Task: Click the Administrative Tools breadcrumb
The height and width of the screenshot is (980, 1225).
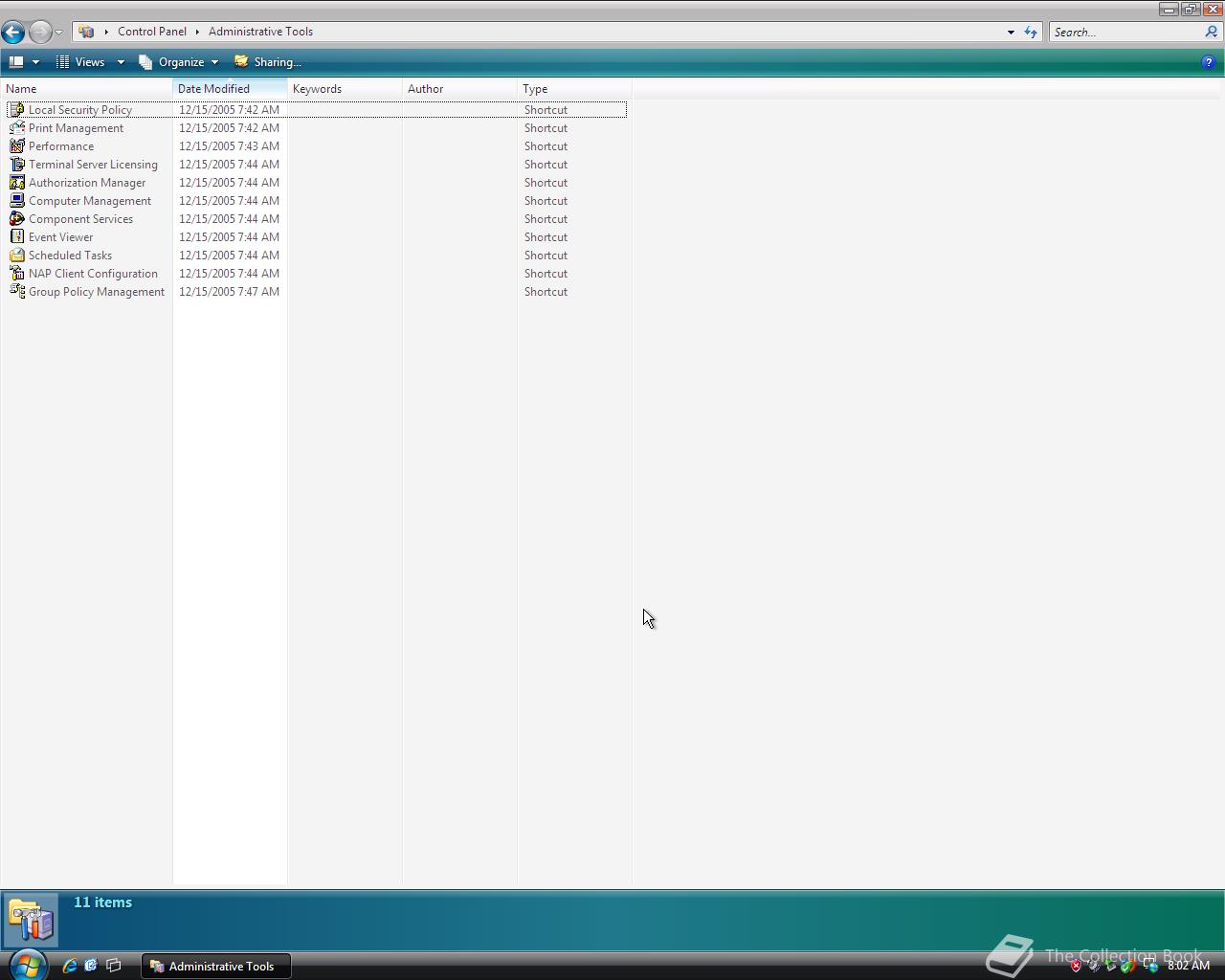Action: tap(260, 32)
